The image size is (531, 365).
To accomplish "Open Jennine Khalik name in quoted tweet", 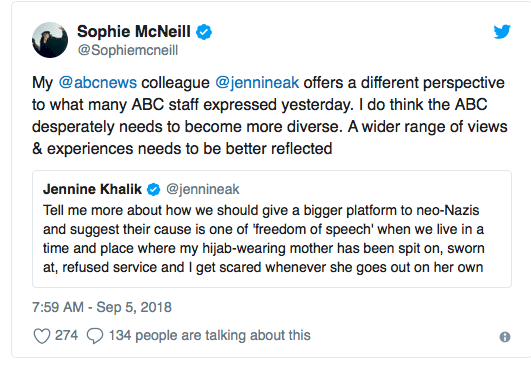I will (92, 189).
